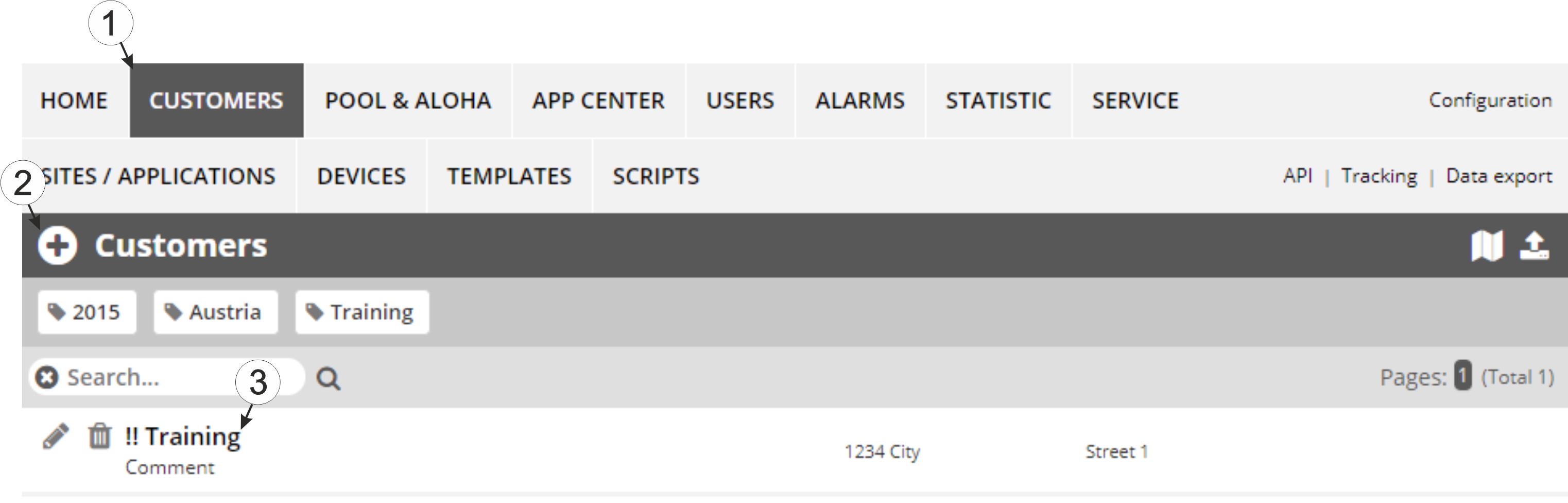The image size is (1568, 503).
Task: Click the add customer plus icon
Action: [57, 246]
